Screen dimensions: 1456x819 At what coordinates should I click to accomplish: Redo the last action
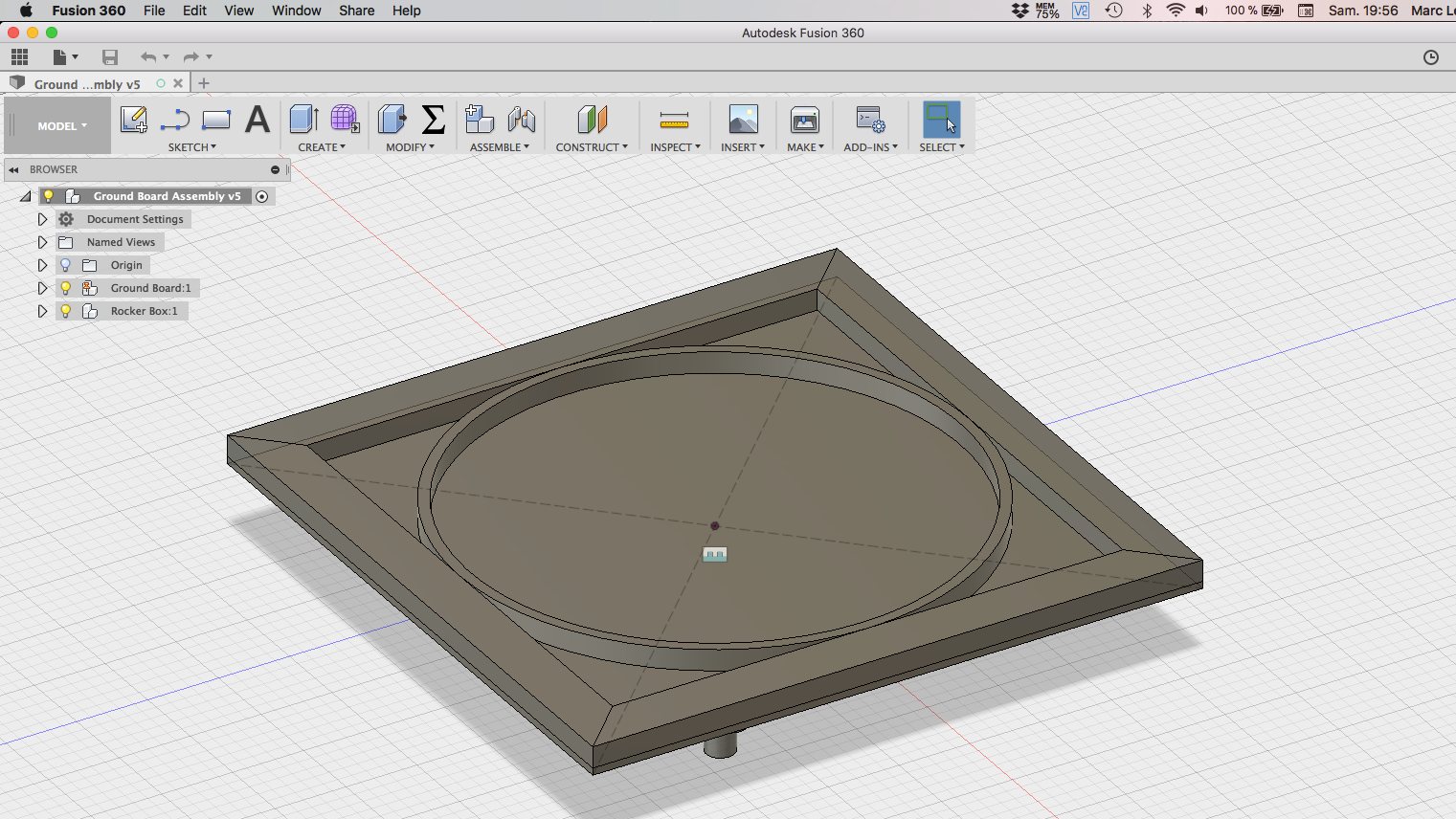point(190,57)
